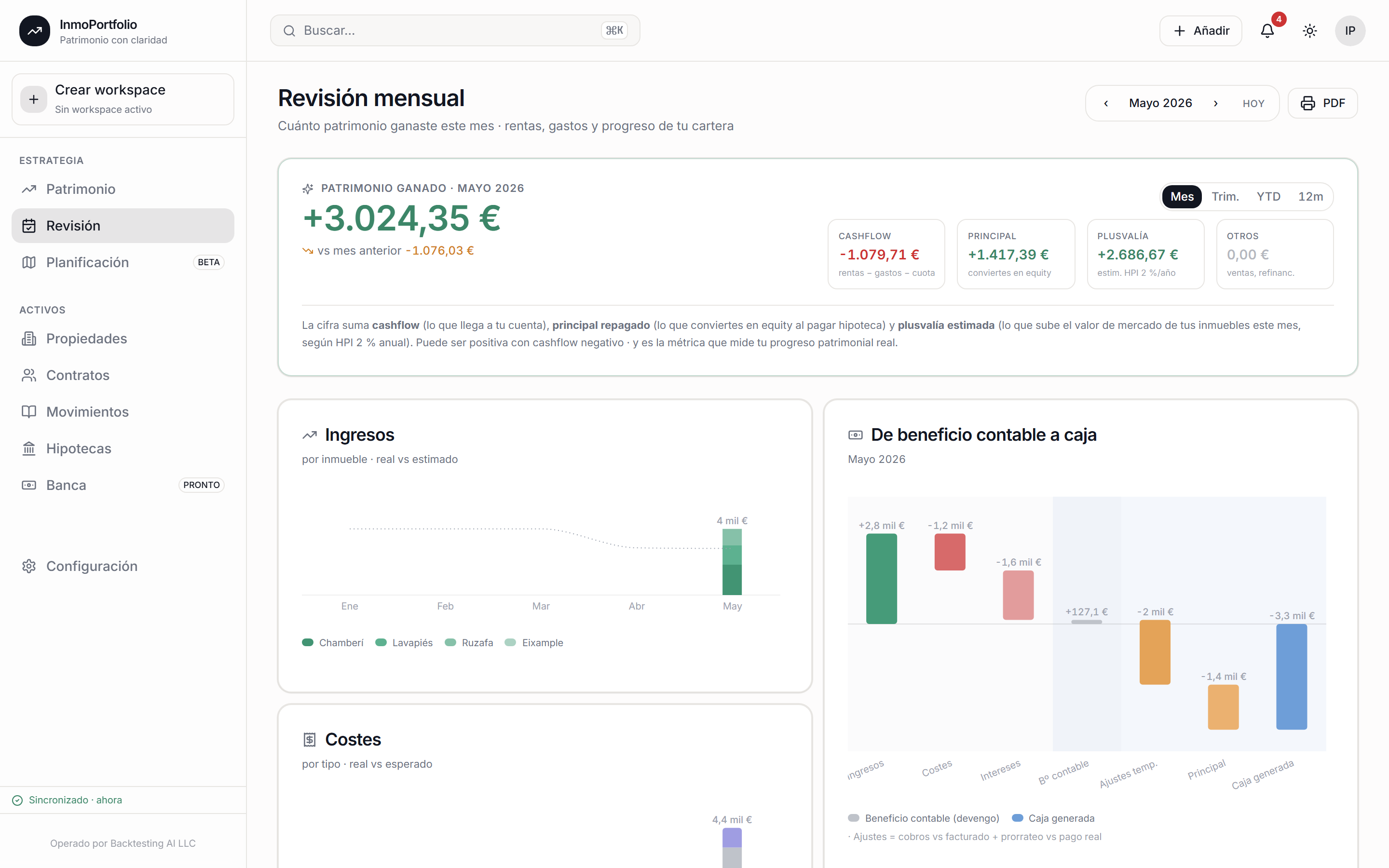Viewport: 1389px width, 868px height.
Task: Click the Caja generada legend swatch
Action: click(1018, 818)
